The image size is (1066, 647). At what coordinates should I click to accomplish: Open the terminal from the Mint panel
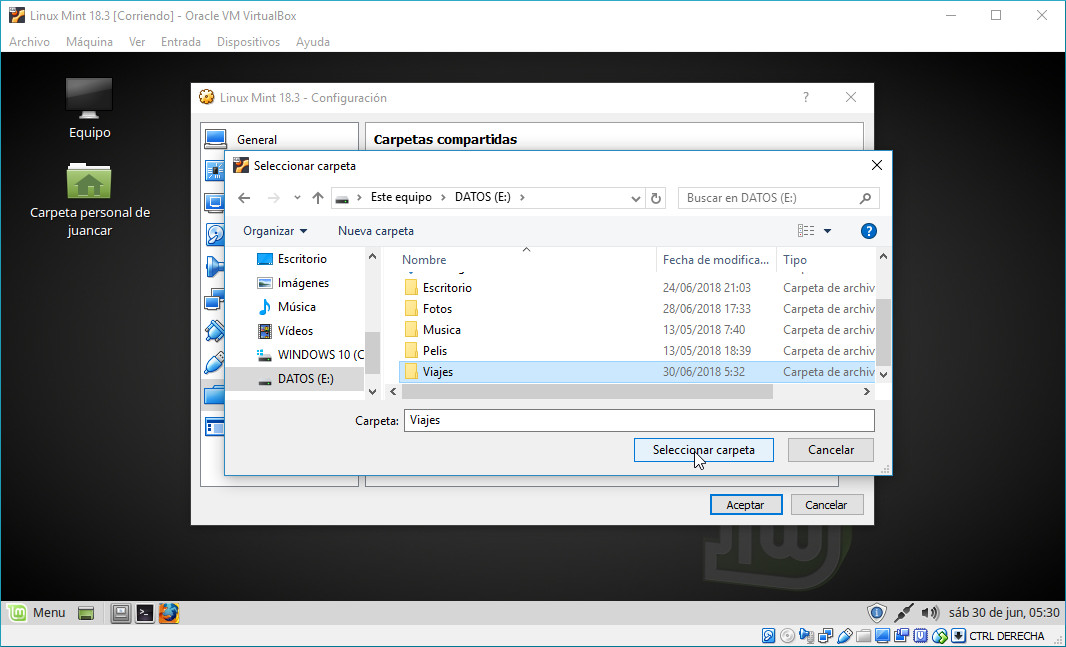[145, 613]
